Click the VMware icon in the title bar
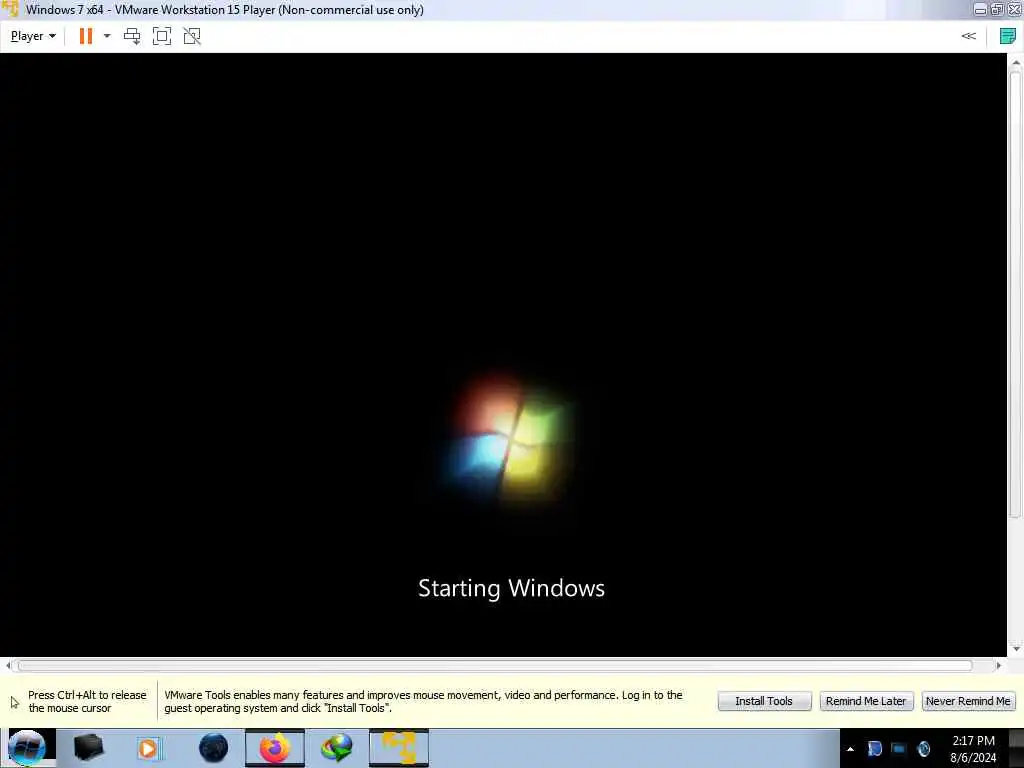This screenshot has width=1024, height=768. click(x=10, y=10)
